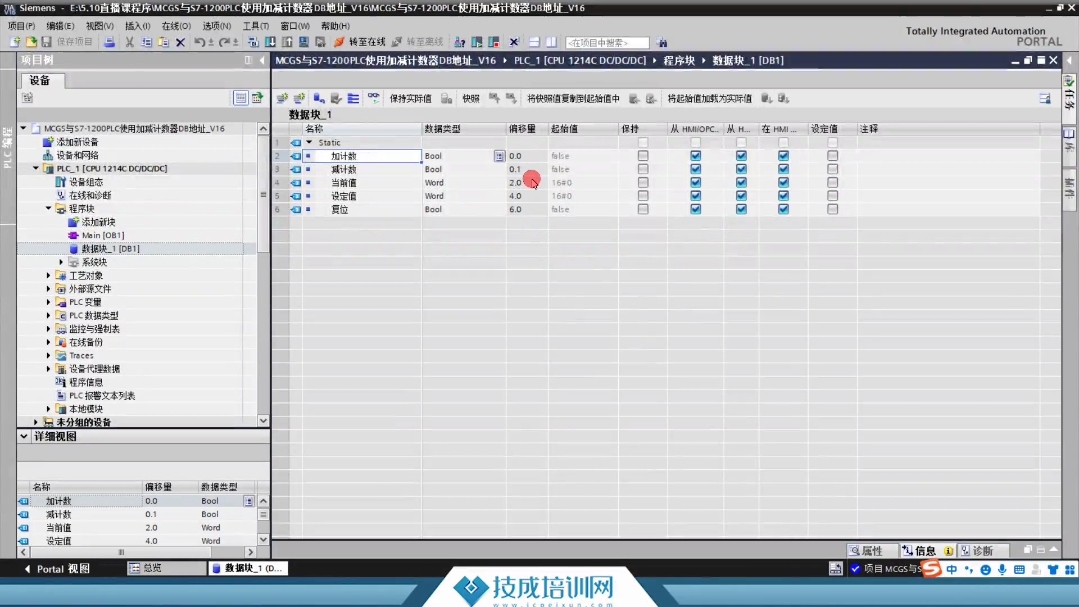Click Add new block (添加新块) in tree
The width and height of the screenshot is (1079, 607).
(x=98, y=222)
